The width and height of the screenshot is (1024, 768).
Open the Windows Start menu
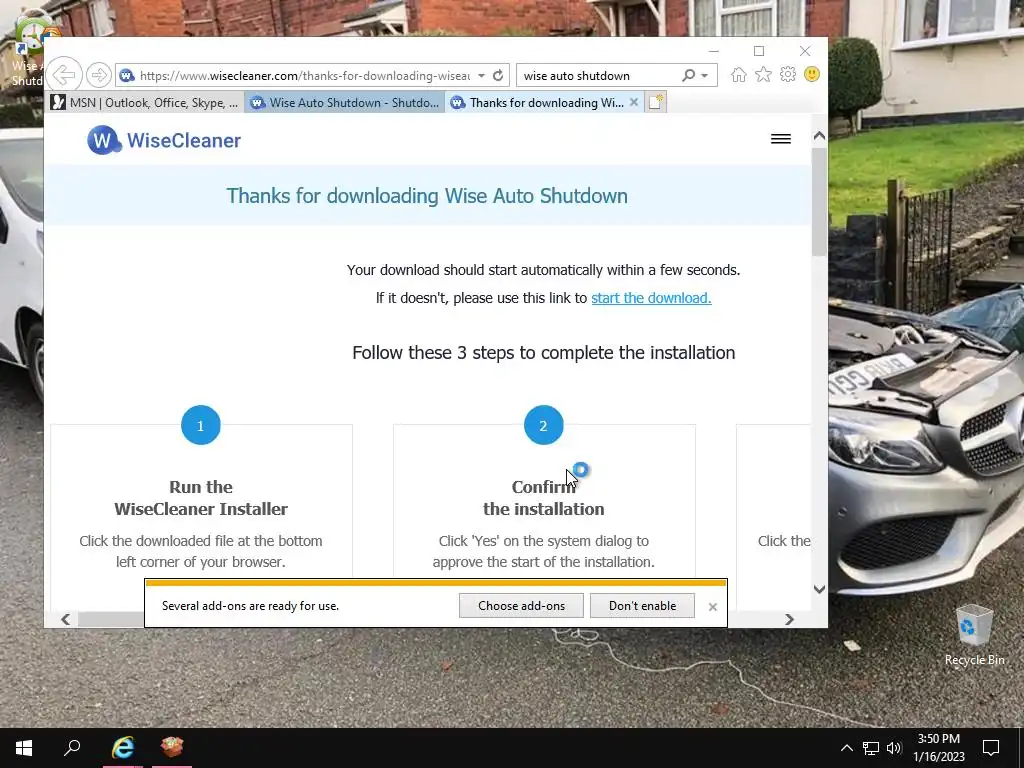24,748
